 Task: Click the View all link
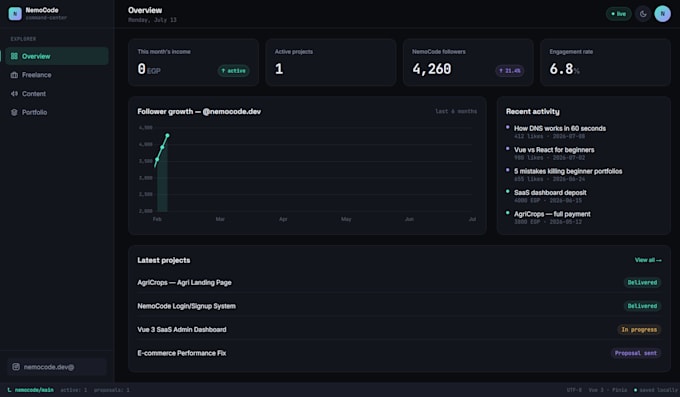[x=648, y=260]
